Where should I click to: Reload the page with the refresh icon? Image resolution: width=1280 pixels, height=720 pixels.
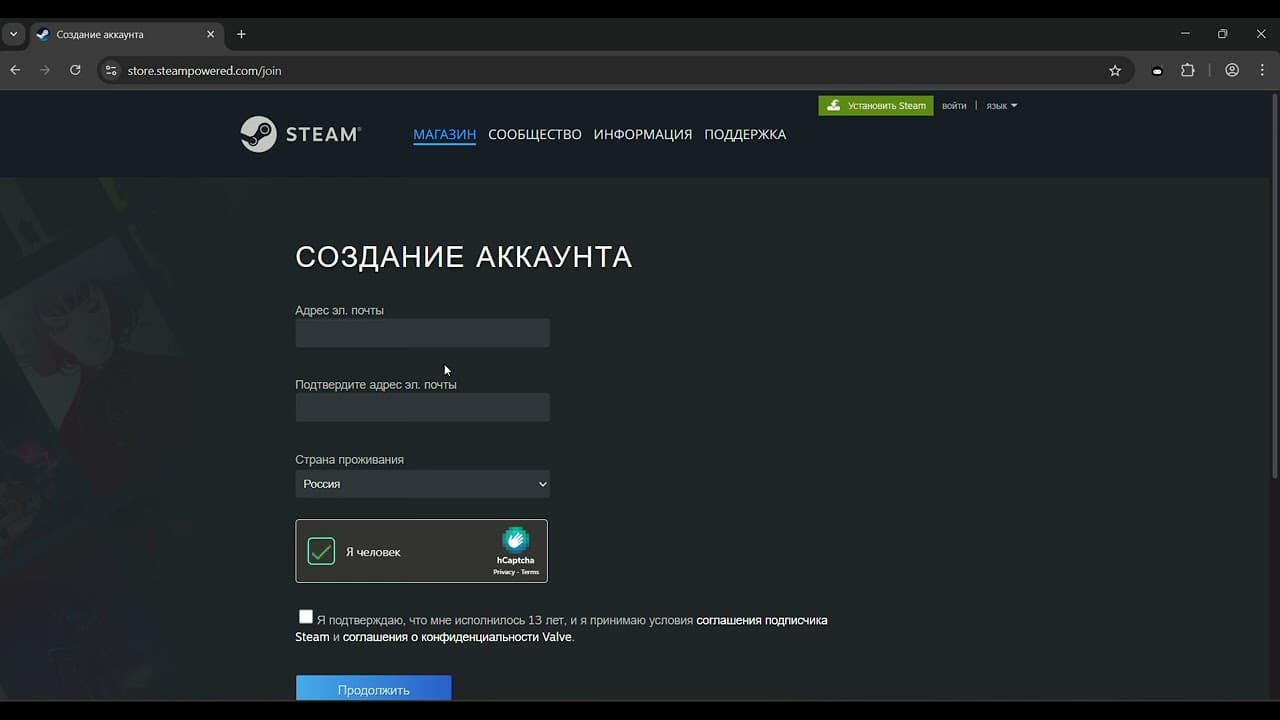tap(75, 70)
